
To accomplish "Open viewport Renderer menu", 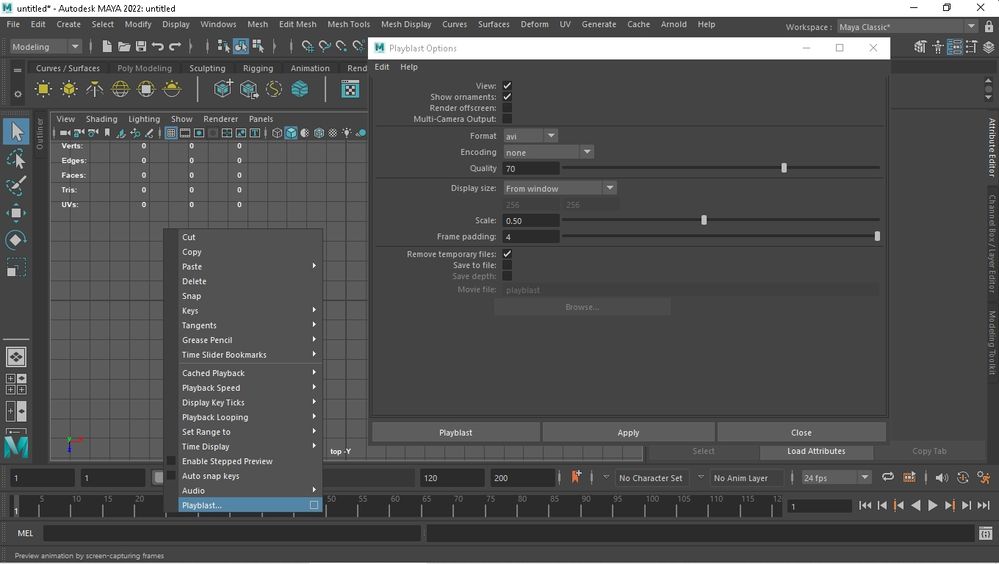I will point(220,119).
